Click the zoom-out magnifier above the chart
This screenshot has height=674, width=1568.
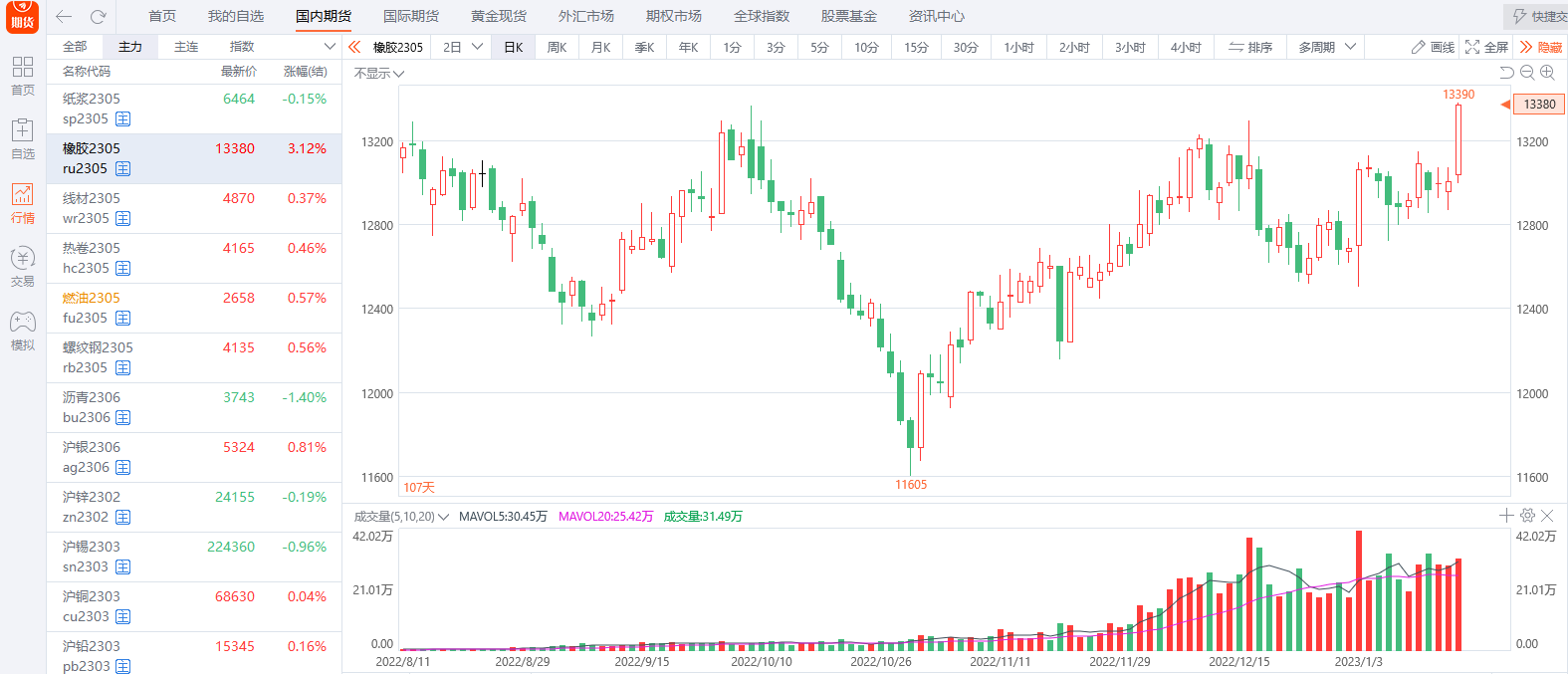click(x=1527, y=73)
